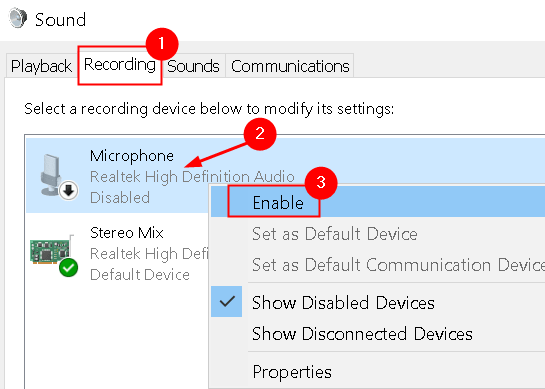Switch to the Sounds tab
Screen dimensions: 545x389
tap(193, 66)
